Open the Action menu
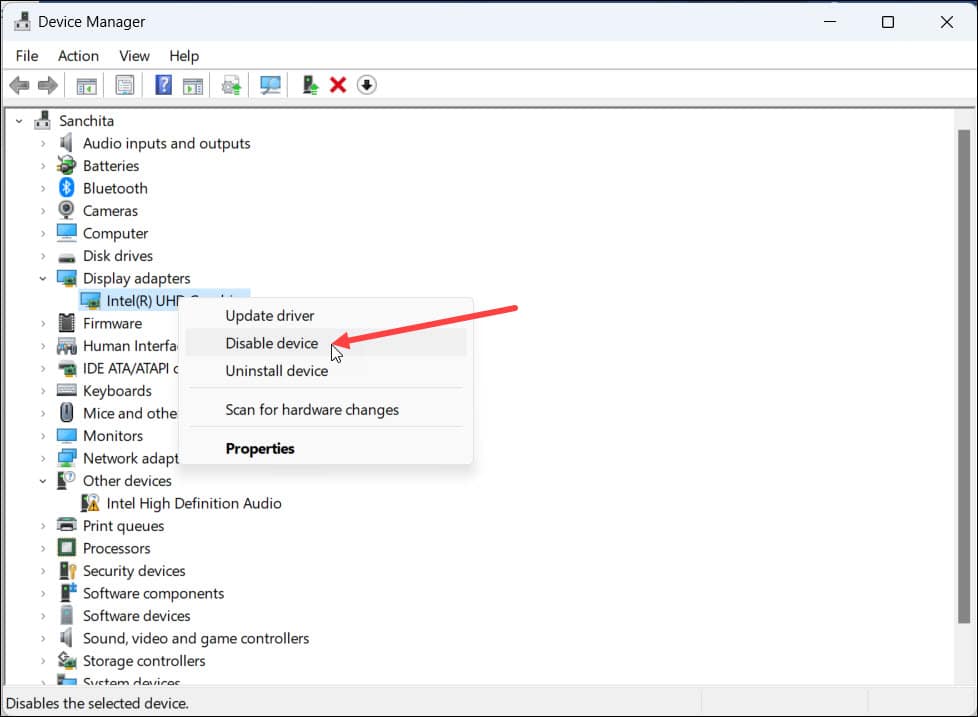 (x=78, y=56)
